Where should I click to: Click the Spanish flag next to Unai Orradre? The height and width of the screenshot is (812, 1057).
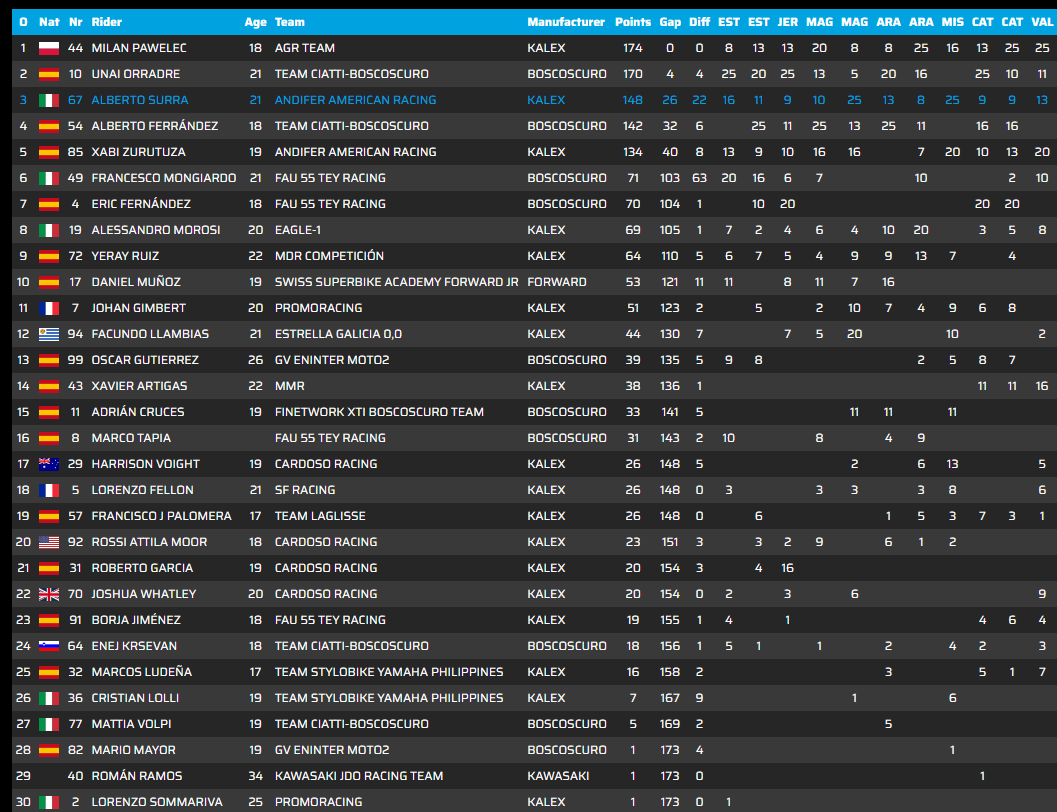pos(49,74)
